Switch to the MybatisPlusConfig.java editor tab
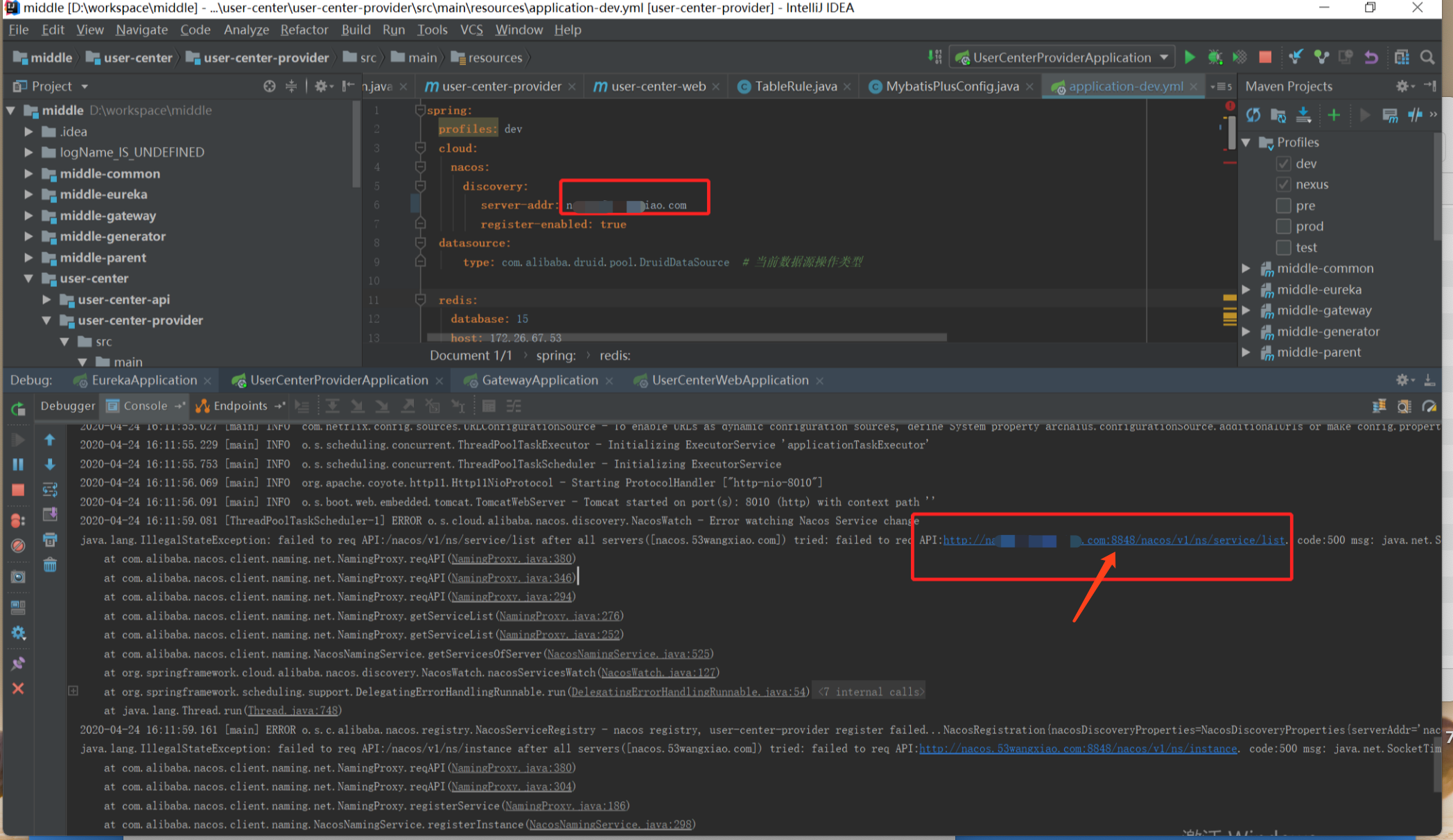The image size is (1453, 840). click(x=952, y=87)
